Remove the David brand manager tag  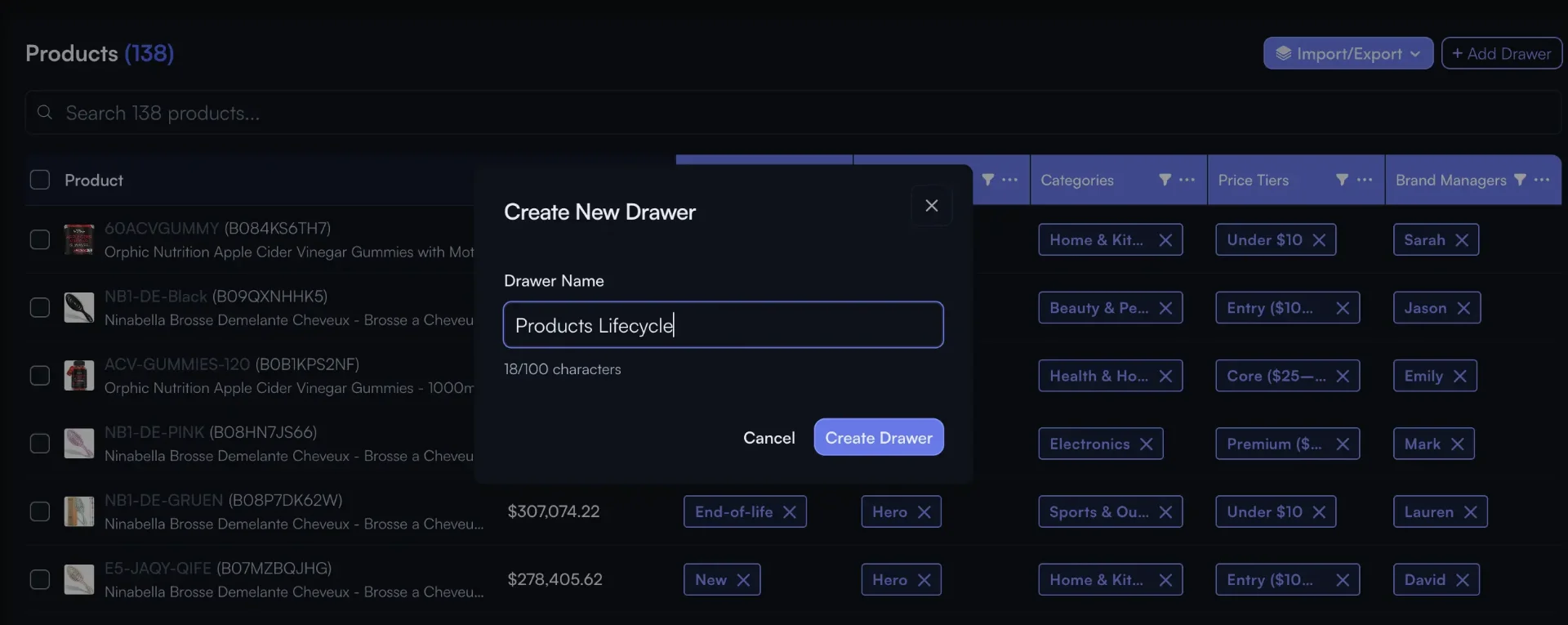(1463, 580)
